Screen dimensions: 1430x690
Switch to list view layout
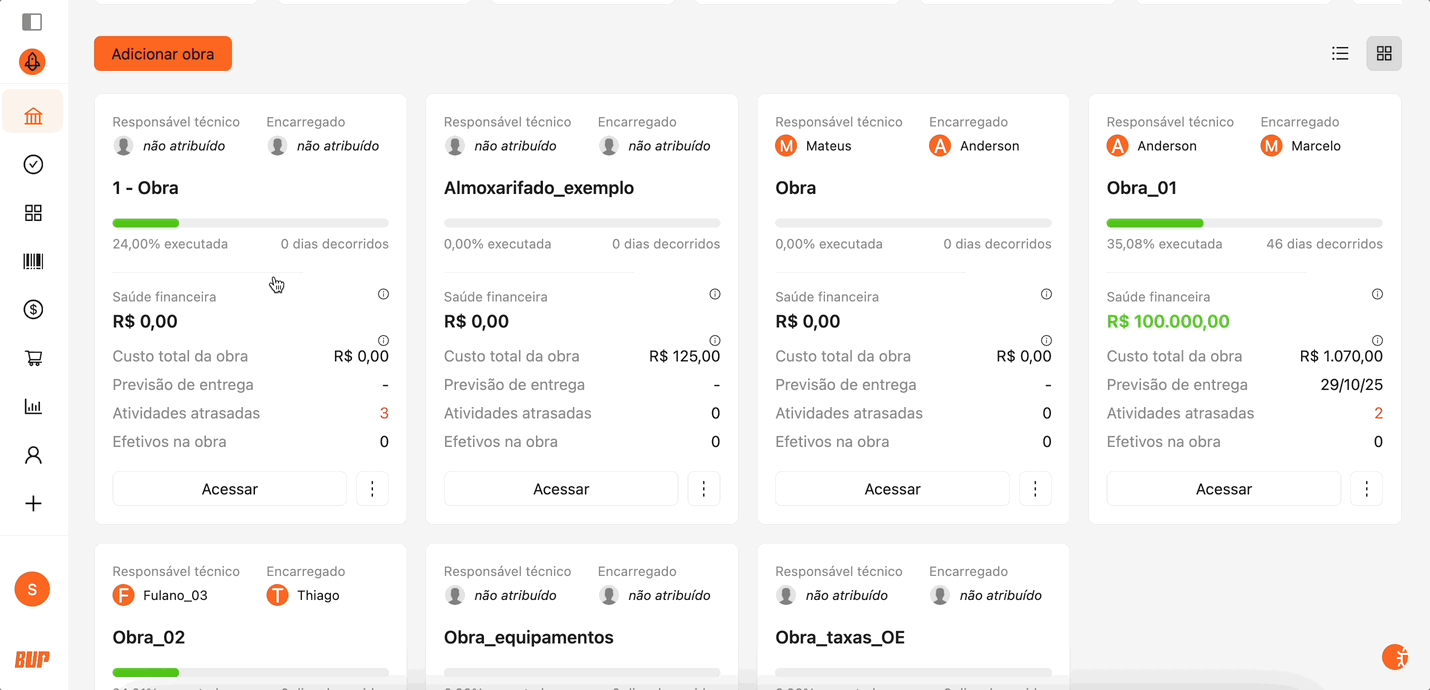[x=1340, y=54]
